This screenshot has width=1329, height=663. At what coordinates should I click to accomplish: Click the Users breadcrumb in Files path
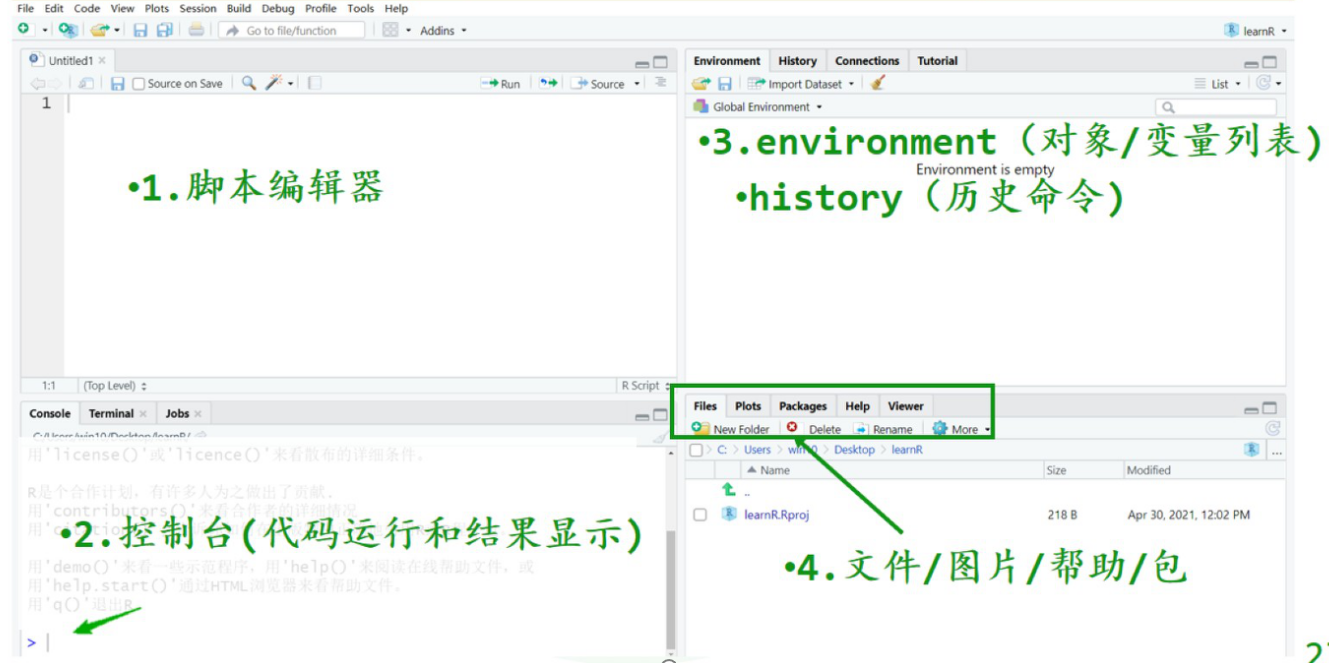(757, 450)
